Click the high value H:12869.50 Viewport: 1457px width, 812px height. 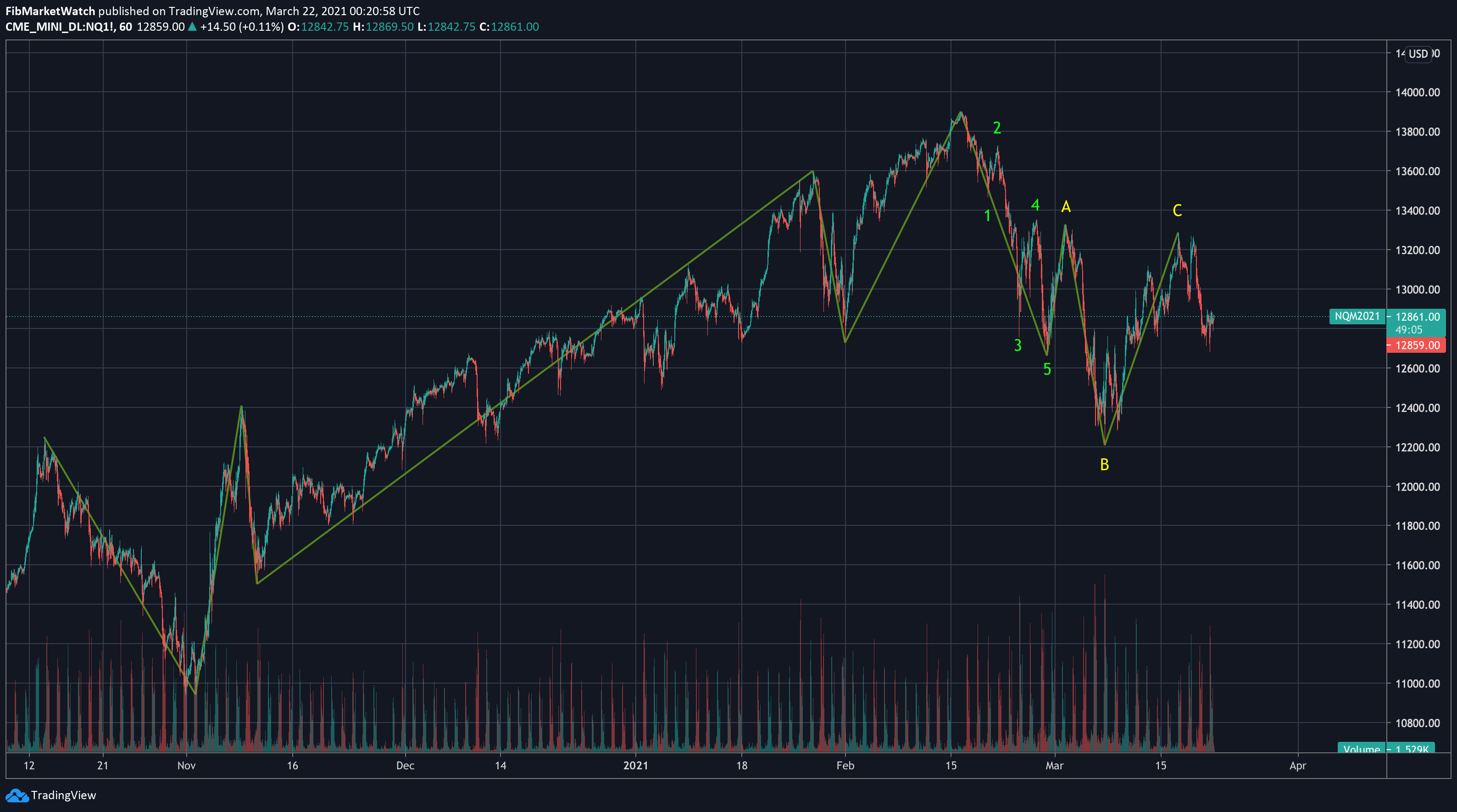[x=383, y=27]
